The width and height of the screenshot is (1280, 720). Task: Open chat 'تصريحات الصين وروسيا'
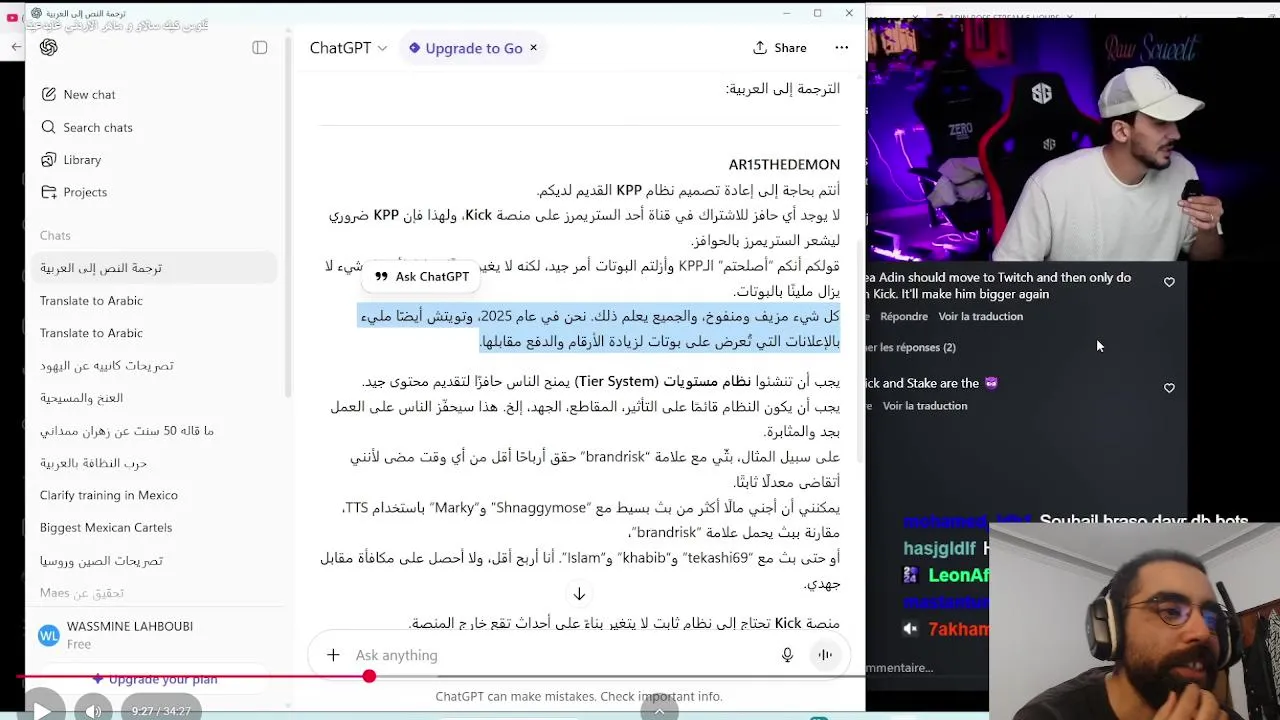(x=101, y=560)
